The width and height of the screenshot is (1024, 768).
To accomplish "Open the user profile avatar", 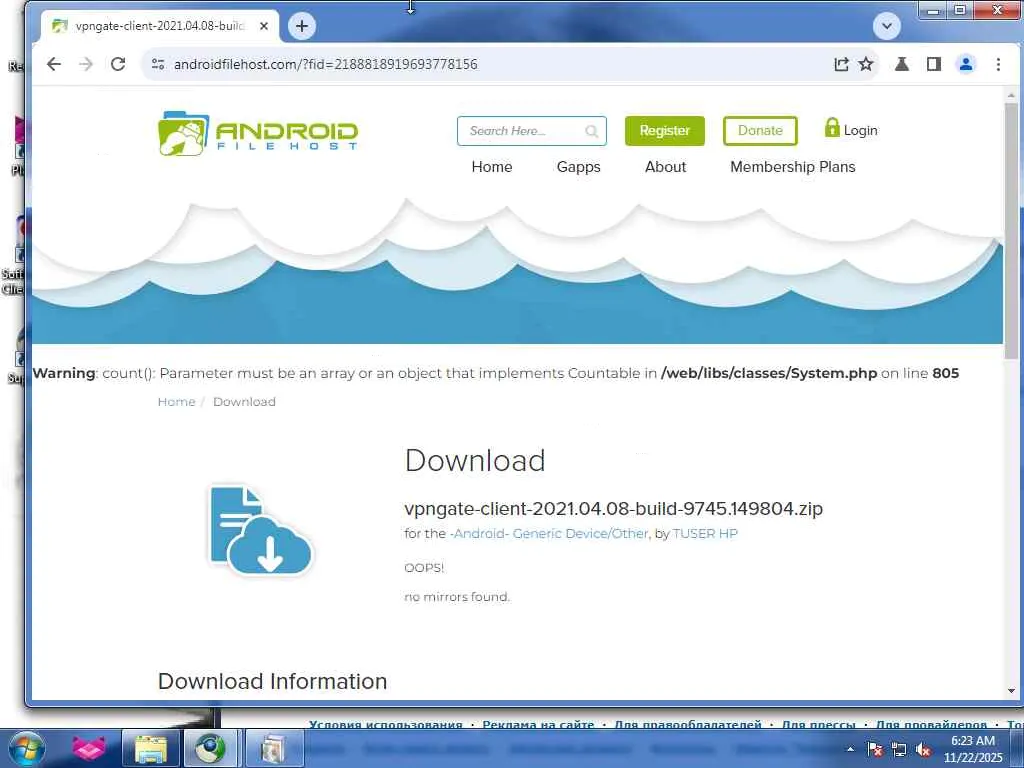I will (966, 64).
